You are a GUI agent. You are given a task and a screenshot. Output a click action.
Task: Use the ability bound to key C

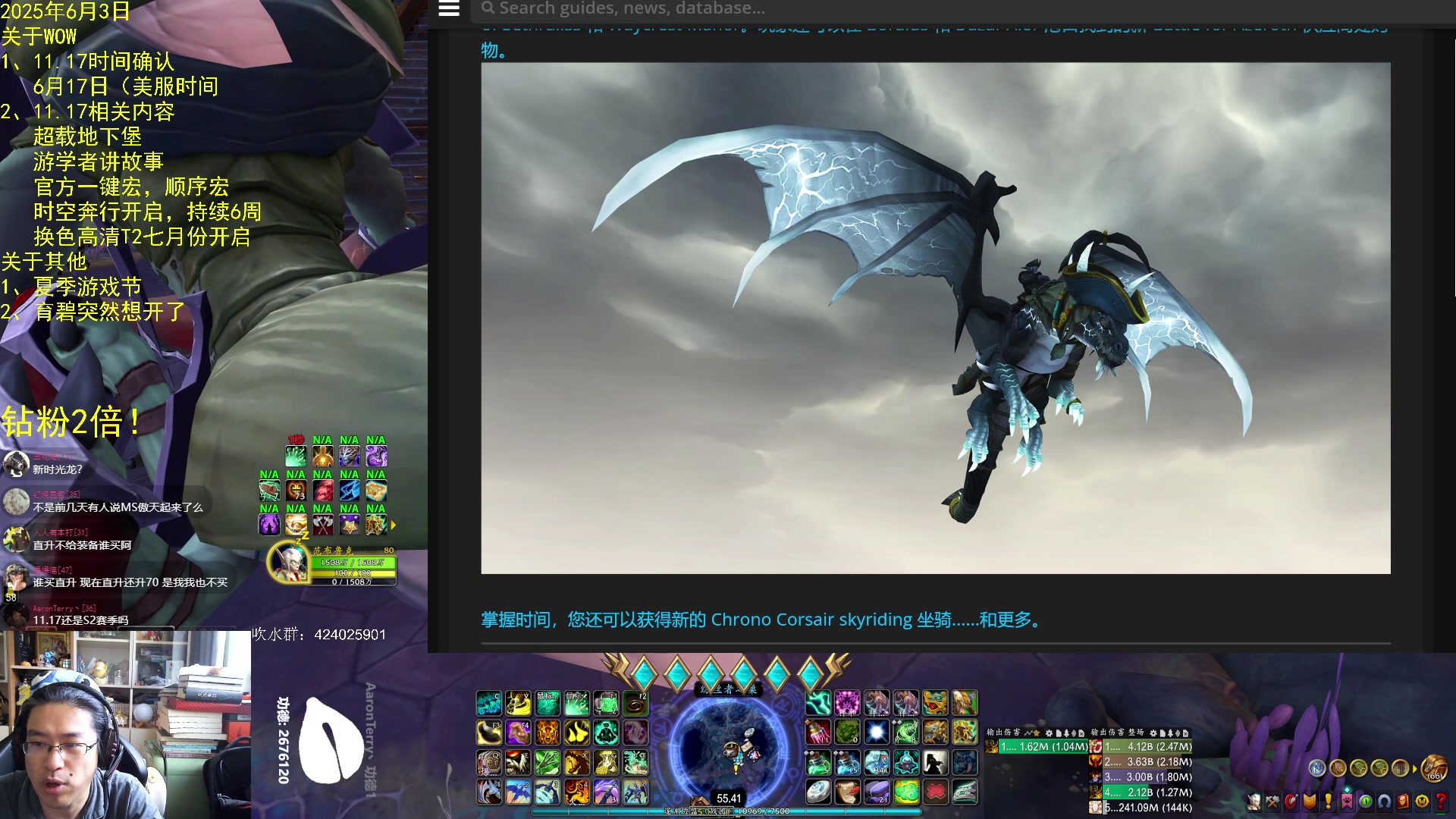point(489,703)
